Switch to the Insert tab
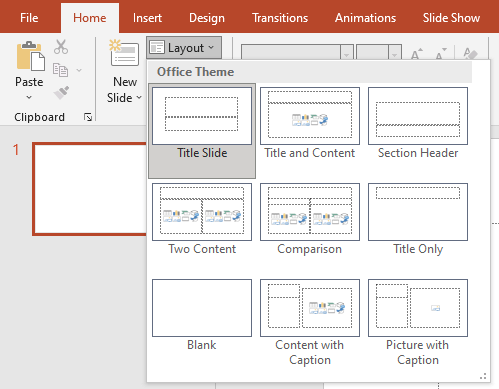 coord(147,18)
